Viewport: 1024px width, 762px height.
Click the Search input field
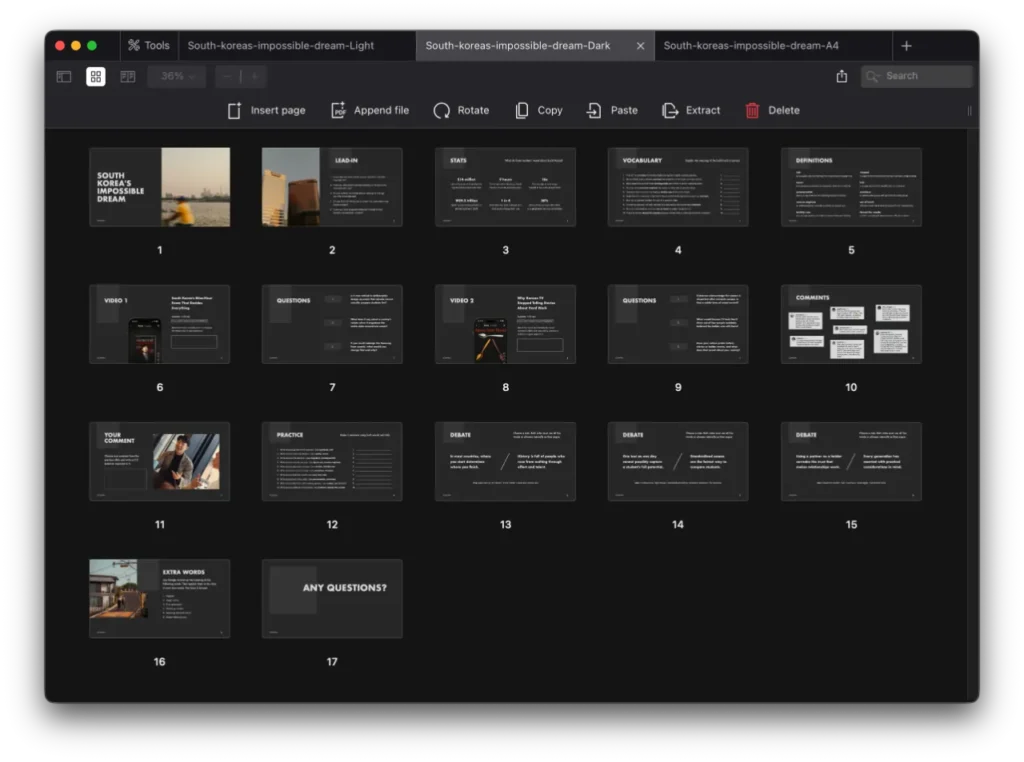pos(916,76)
